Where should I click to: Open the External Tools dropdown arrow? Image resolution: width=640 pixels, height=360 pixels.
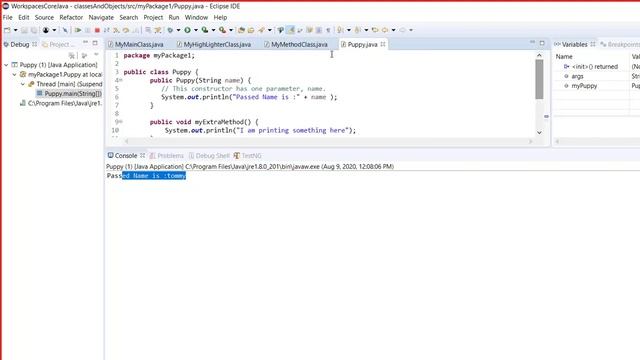click(231, 30)
